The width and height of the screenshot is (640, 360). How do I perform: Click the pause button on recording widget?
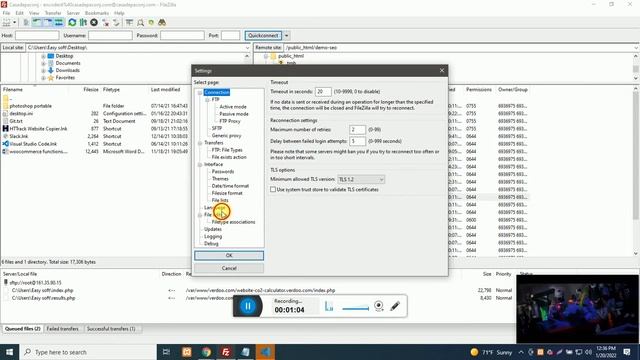coord(248,306)
